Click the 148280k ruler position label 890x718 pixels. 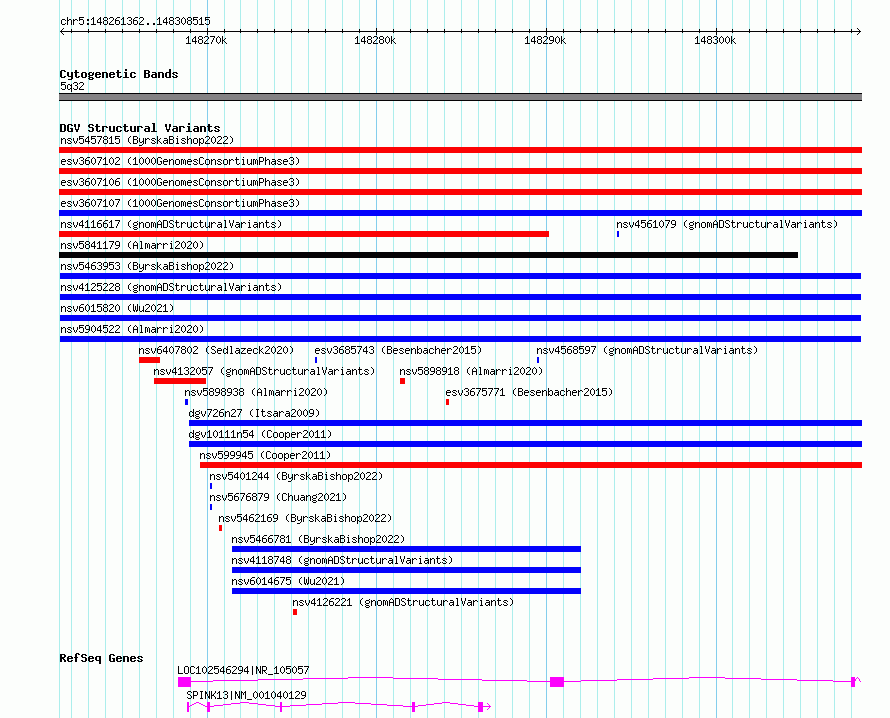click(x=375, y=40)
